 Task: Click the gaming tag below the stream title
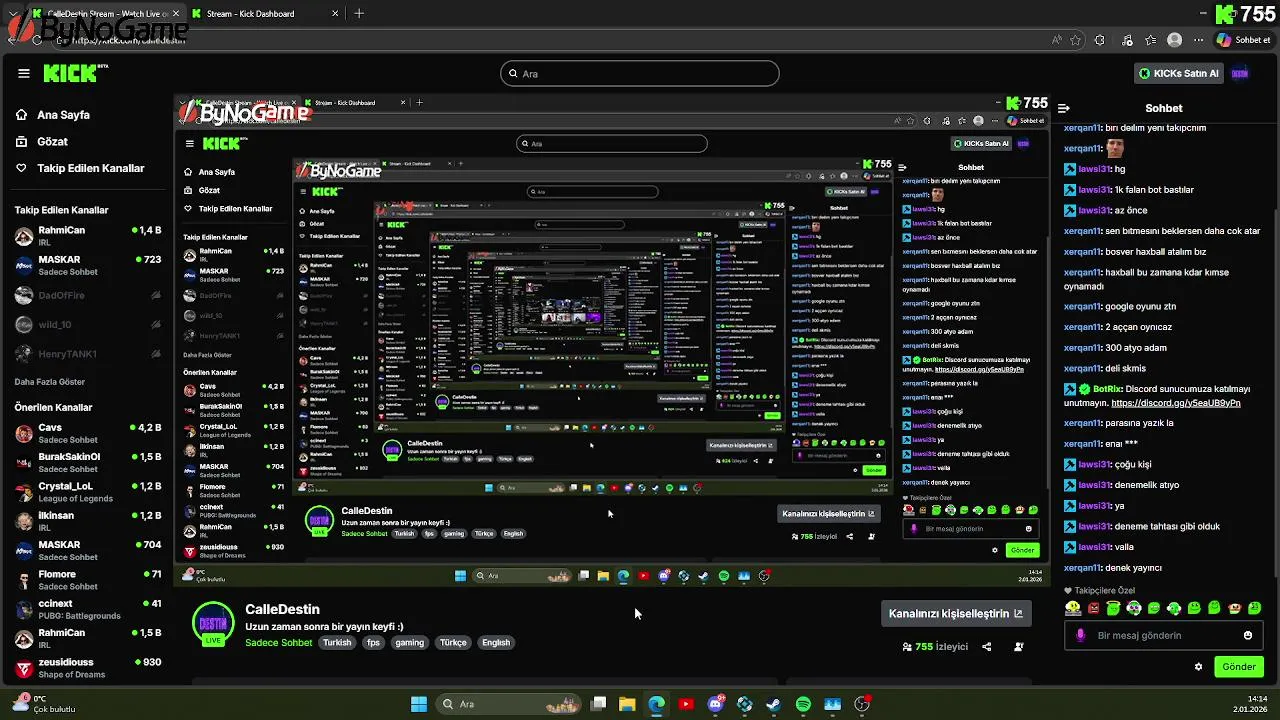(x=410, y=643)
